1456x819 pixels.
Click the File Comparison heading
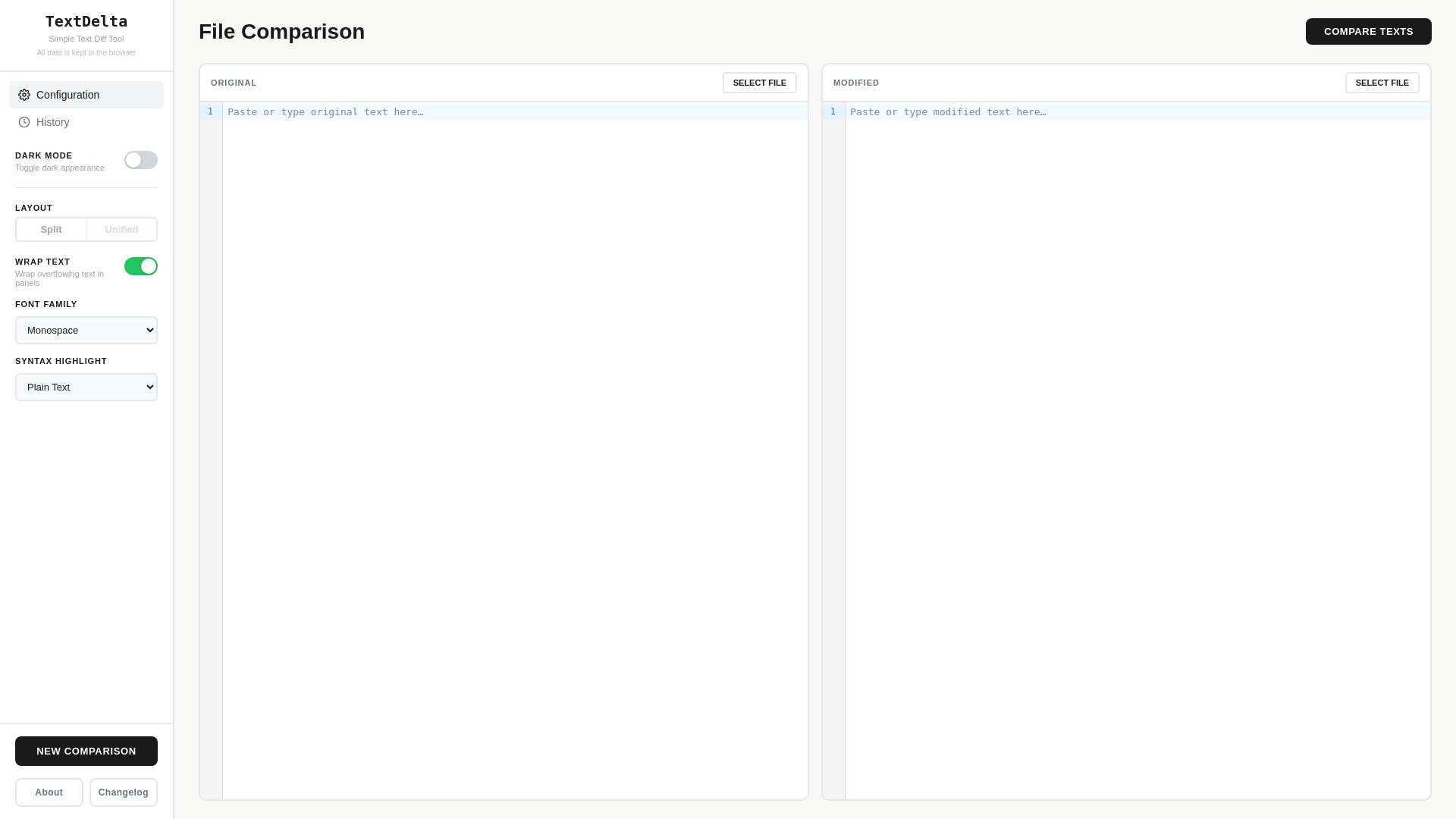pos(282,32)
